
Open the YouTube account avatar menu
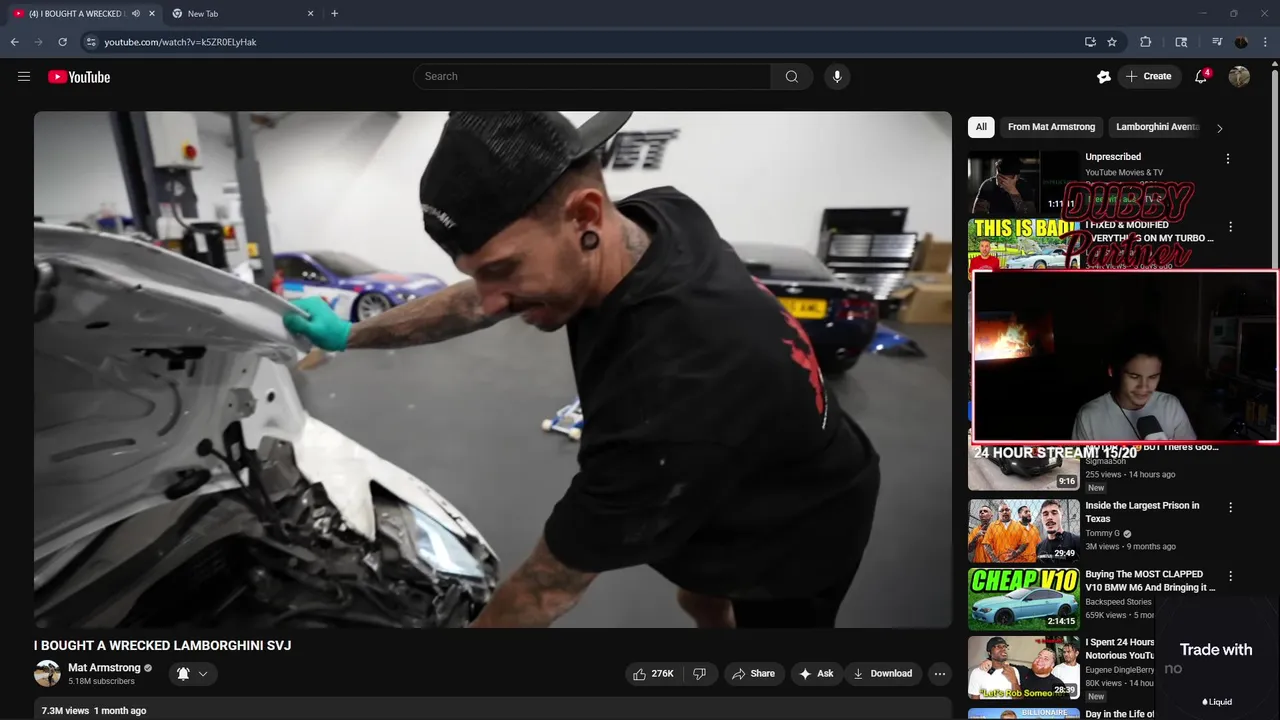point(1239,76)
